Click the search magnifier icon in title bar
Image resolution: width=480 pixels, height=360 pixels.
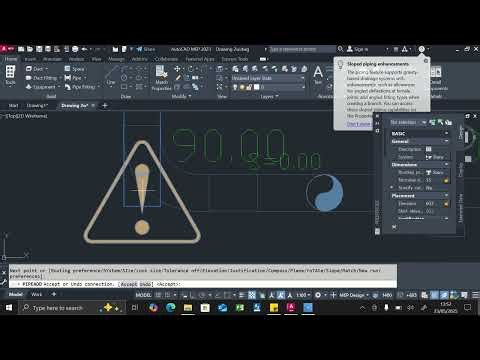(x=340, y=49)
